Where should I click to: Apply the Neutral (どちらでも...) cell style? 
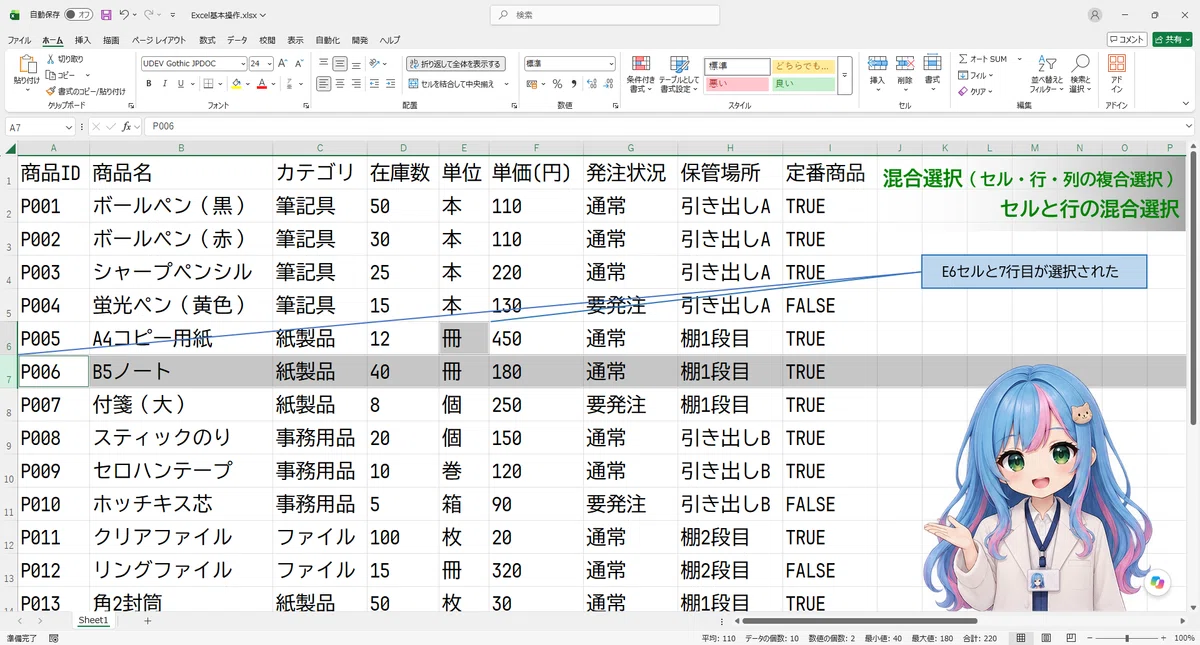803,66
